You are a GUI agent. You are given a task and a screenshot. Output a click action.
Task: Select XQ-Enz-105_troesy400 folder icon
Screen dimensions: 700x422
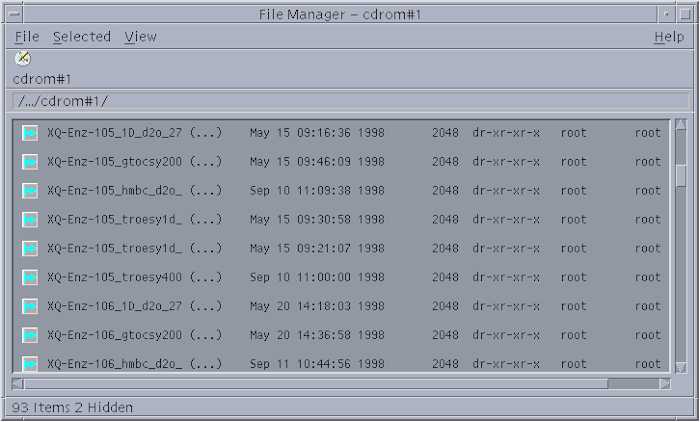[30, 277]
